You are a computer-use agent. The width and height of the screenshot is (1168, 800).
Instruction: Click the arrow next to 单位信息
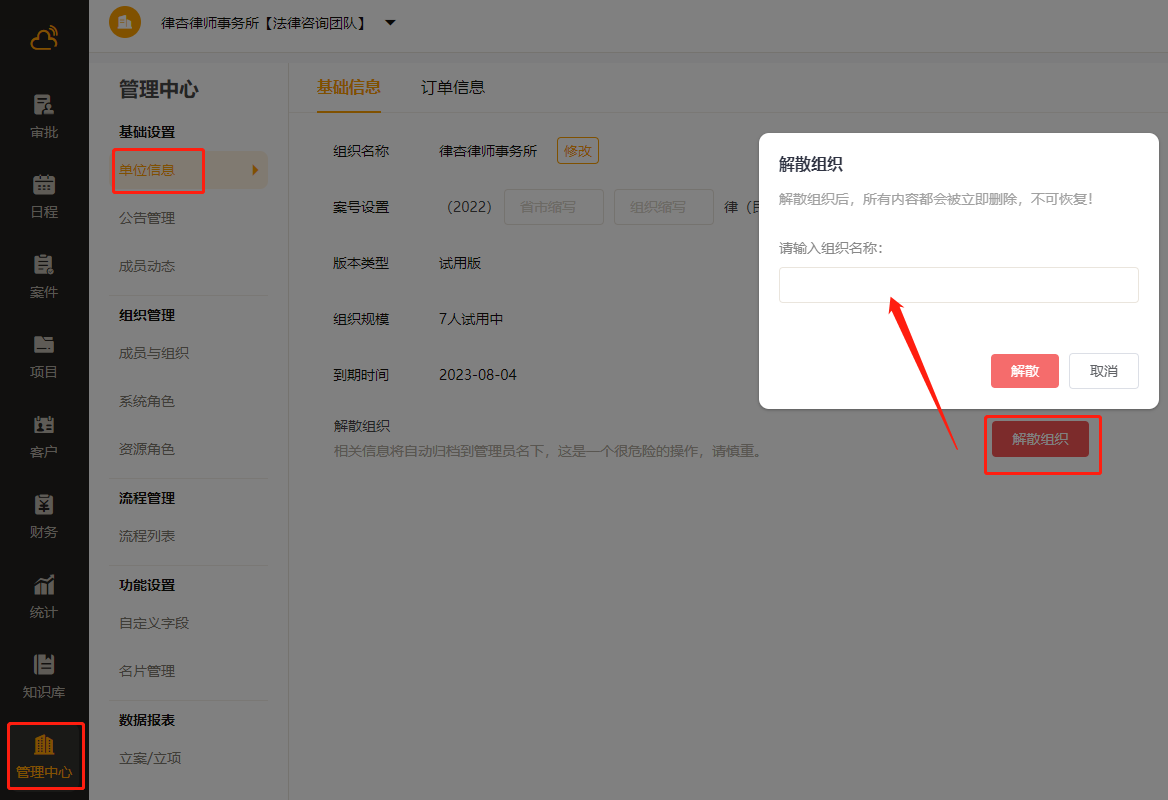click(x=255, y=170)
